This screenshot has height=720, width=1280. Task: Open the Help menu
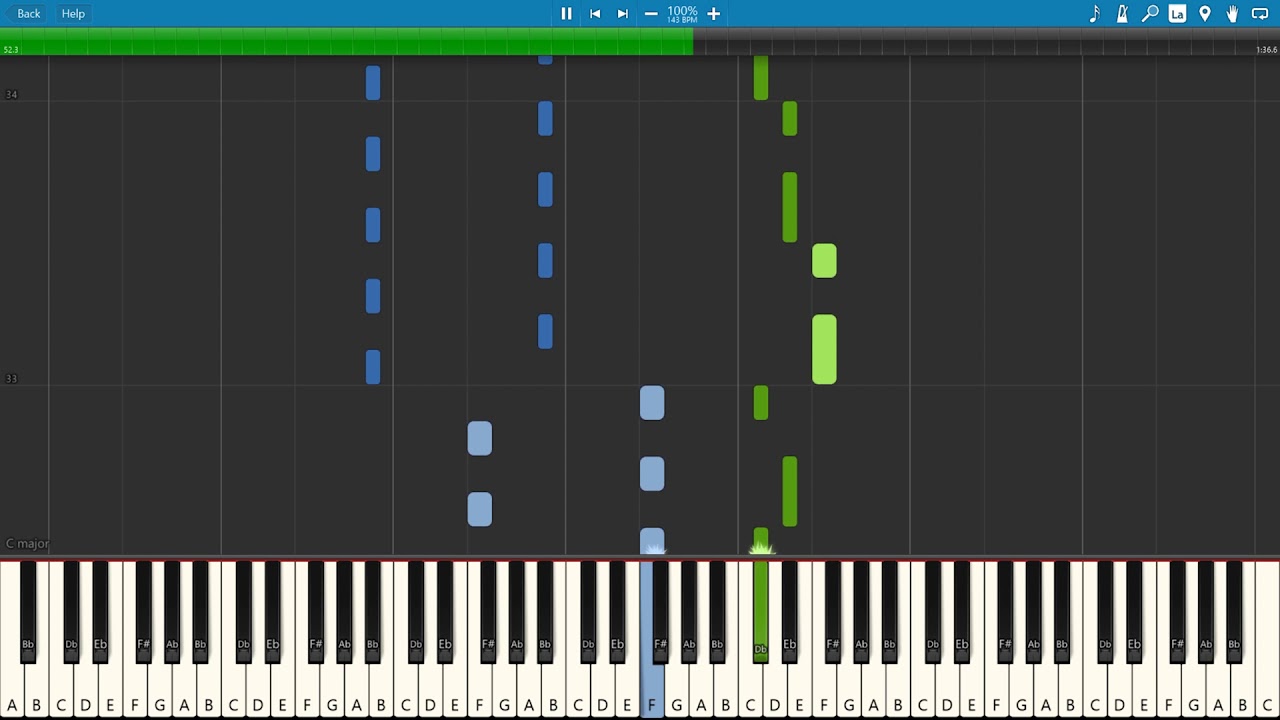click(73, 14)
